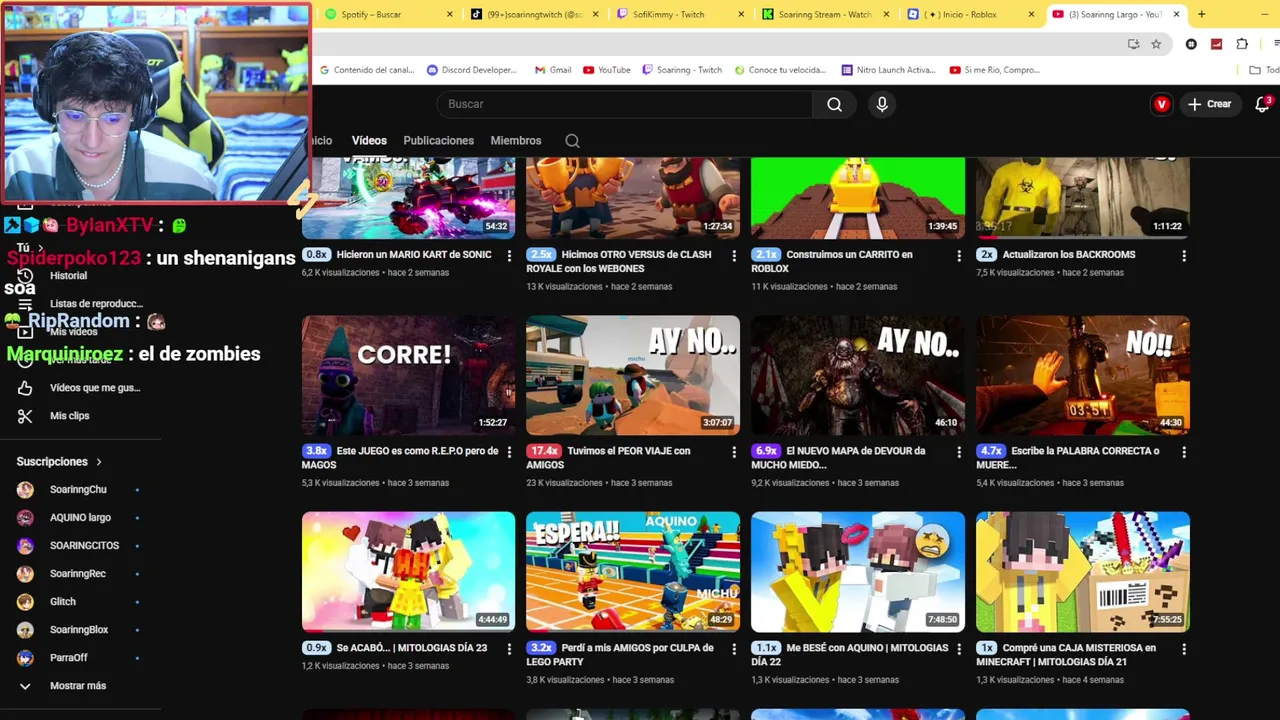Open the SoarinngChu subscription channel

(x=78, y=490)
